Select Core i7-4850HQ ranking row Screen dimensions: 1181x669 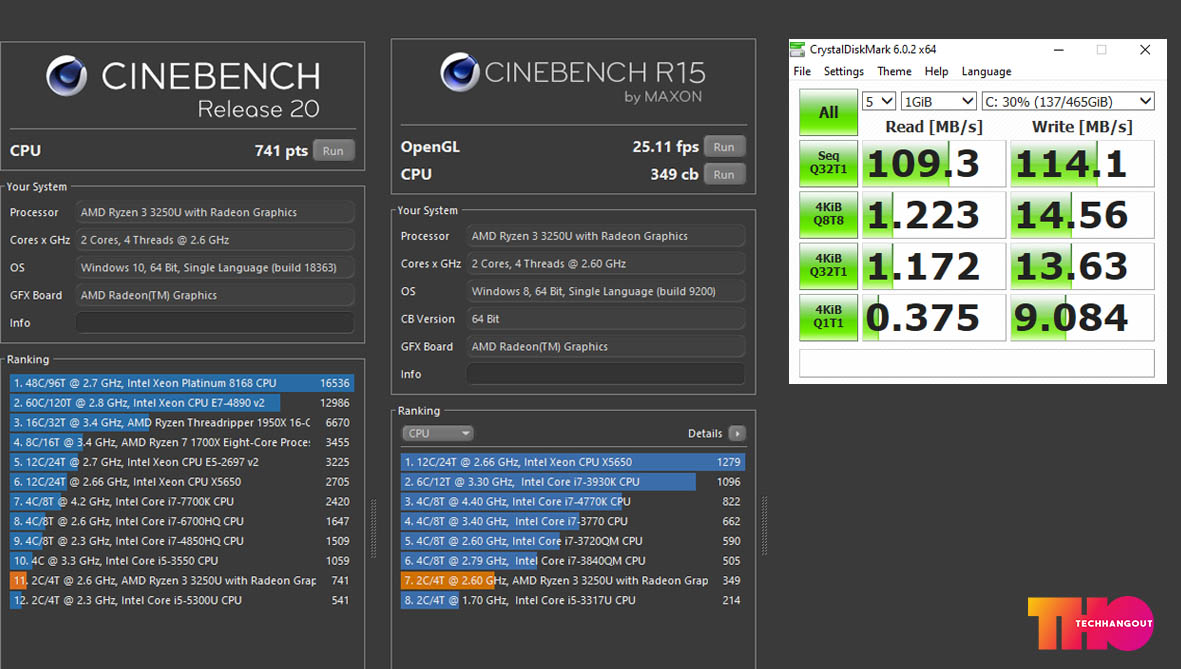pyautogui.click(x=182, y=541)
